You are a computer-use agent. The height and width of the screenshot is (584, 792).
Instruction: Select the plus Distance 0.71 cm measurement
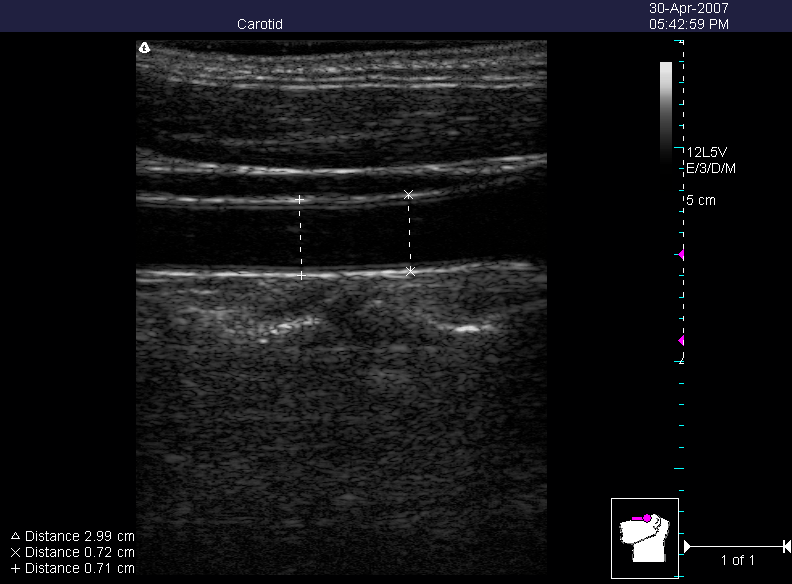pyautogui.click(x=72, y=568)
